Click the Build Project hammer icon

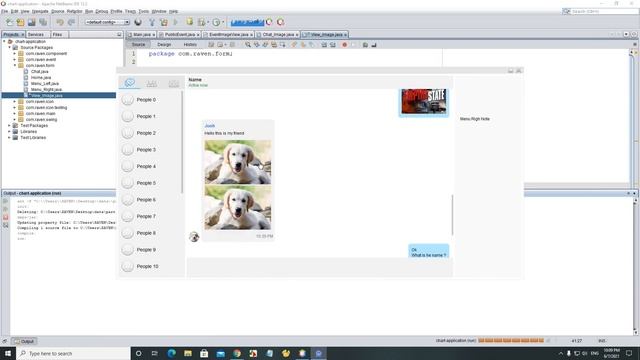[152, 22]
